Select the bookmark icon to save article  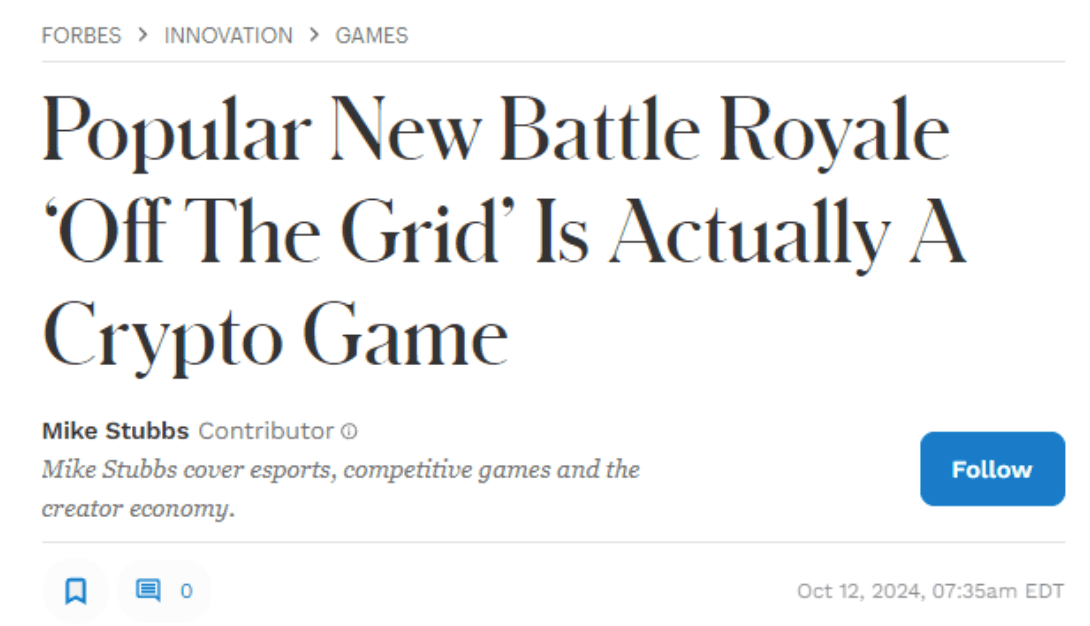(x=77, y=591)
